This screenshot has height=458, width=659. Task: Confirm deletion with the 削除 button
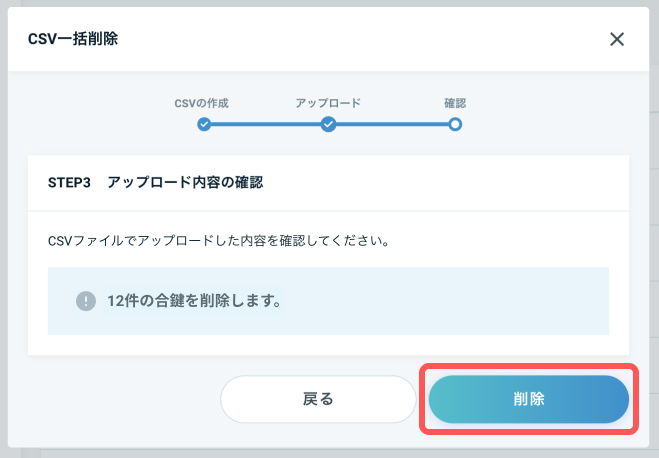[x=529, y=399]
